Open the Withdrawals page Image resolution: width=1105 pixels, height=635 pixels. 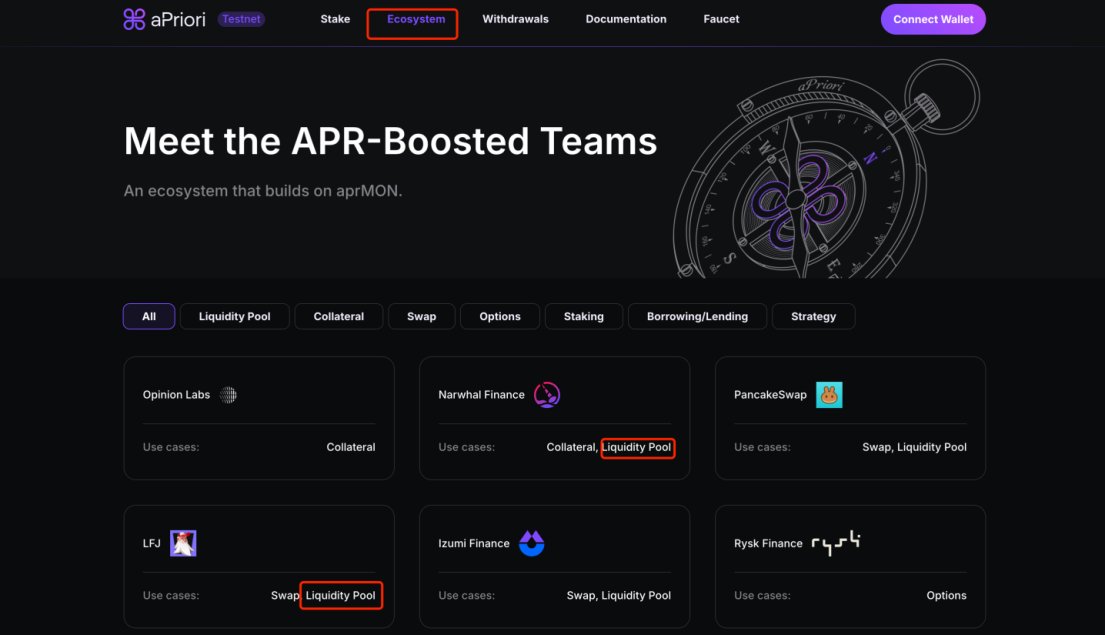click(x=515, y=19)
